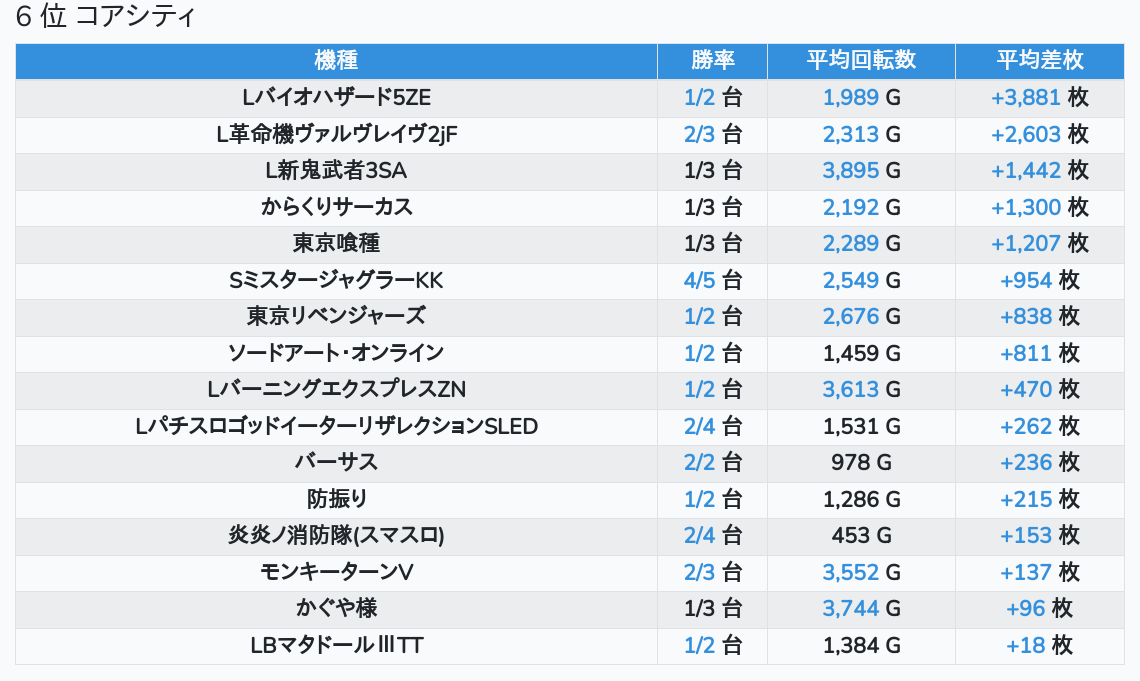Select the 炎炎ノ消防隊(スマスロ) machine name
The width and height of the screenshot is (1140, 681).
click(x=336, y=535)
